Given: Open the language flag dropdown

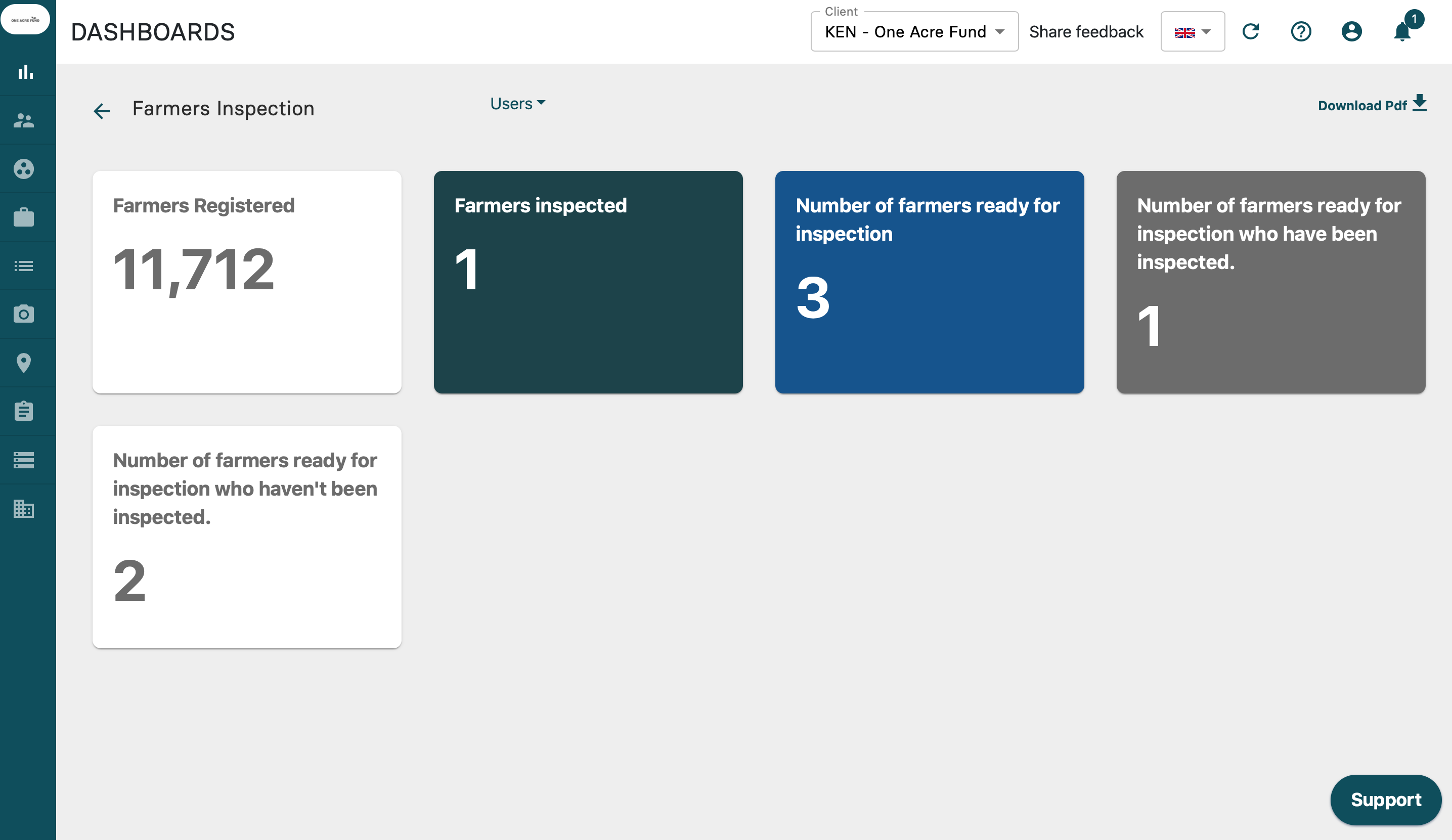Looking at the screenshot, I should [1192, 32].
